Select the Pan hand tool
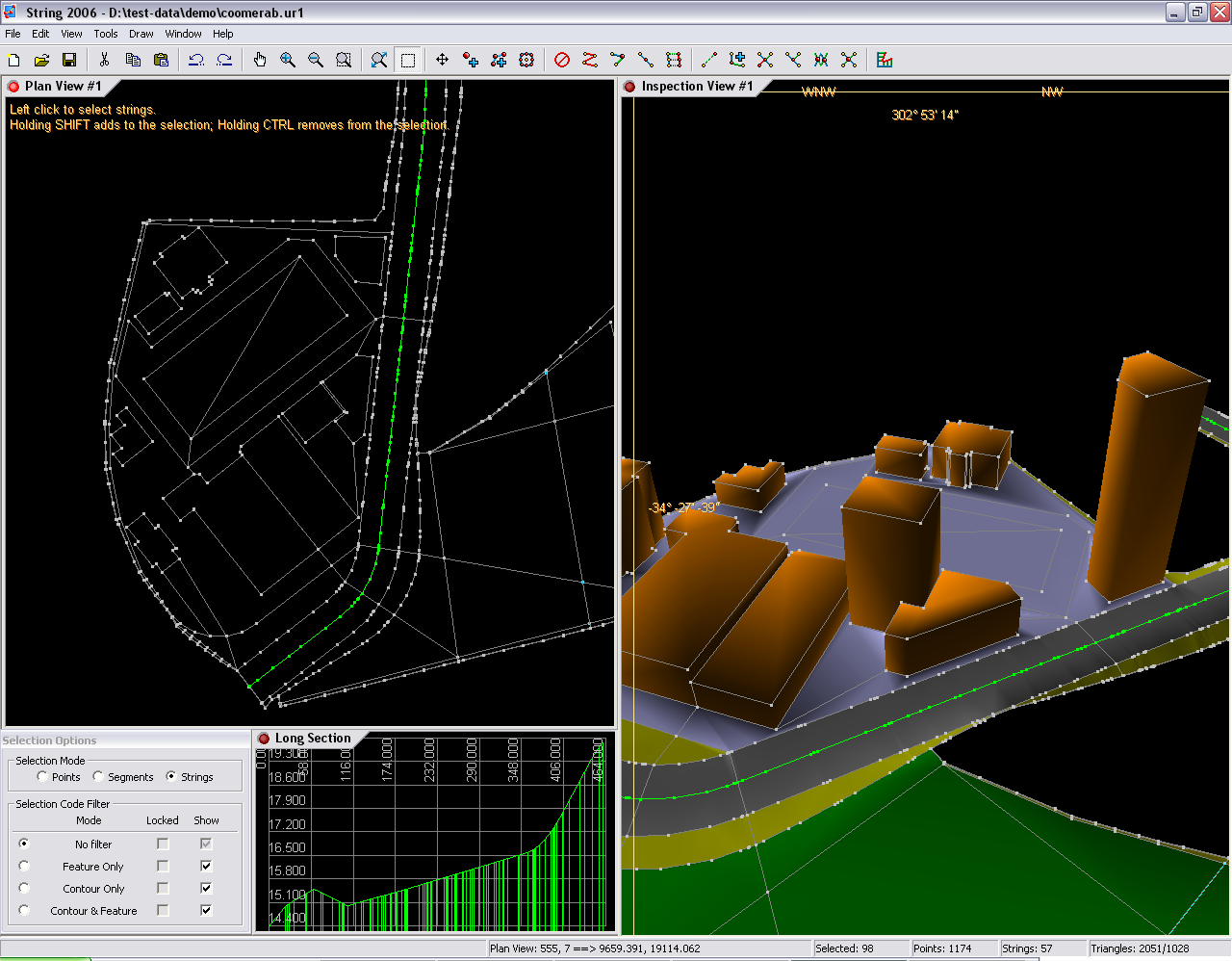Viewport: 1232px width, 961px height. pos(260,60)
